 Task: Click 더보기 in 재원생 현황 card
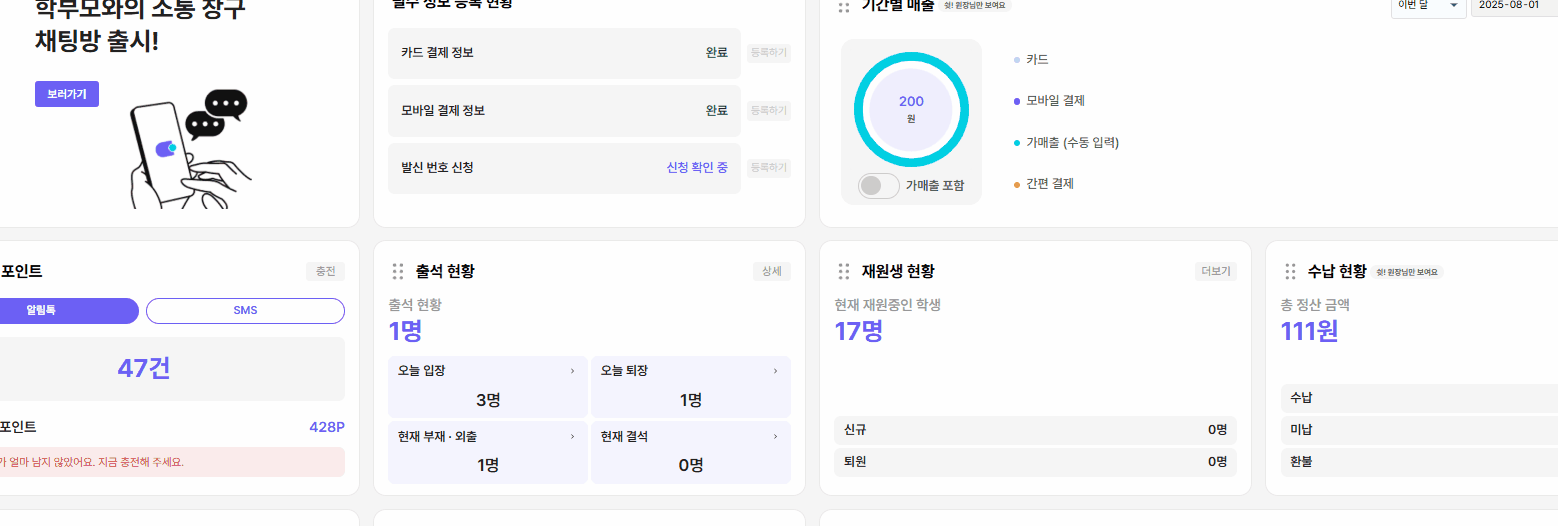(1215, 271)
